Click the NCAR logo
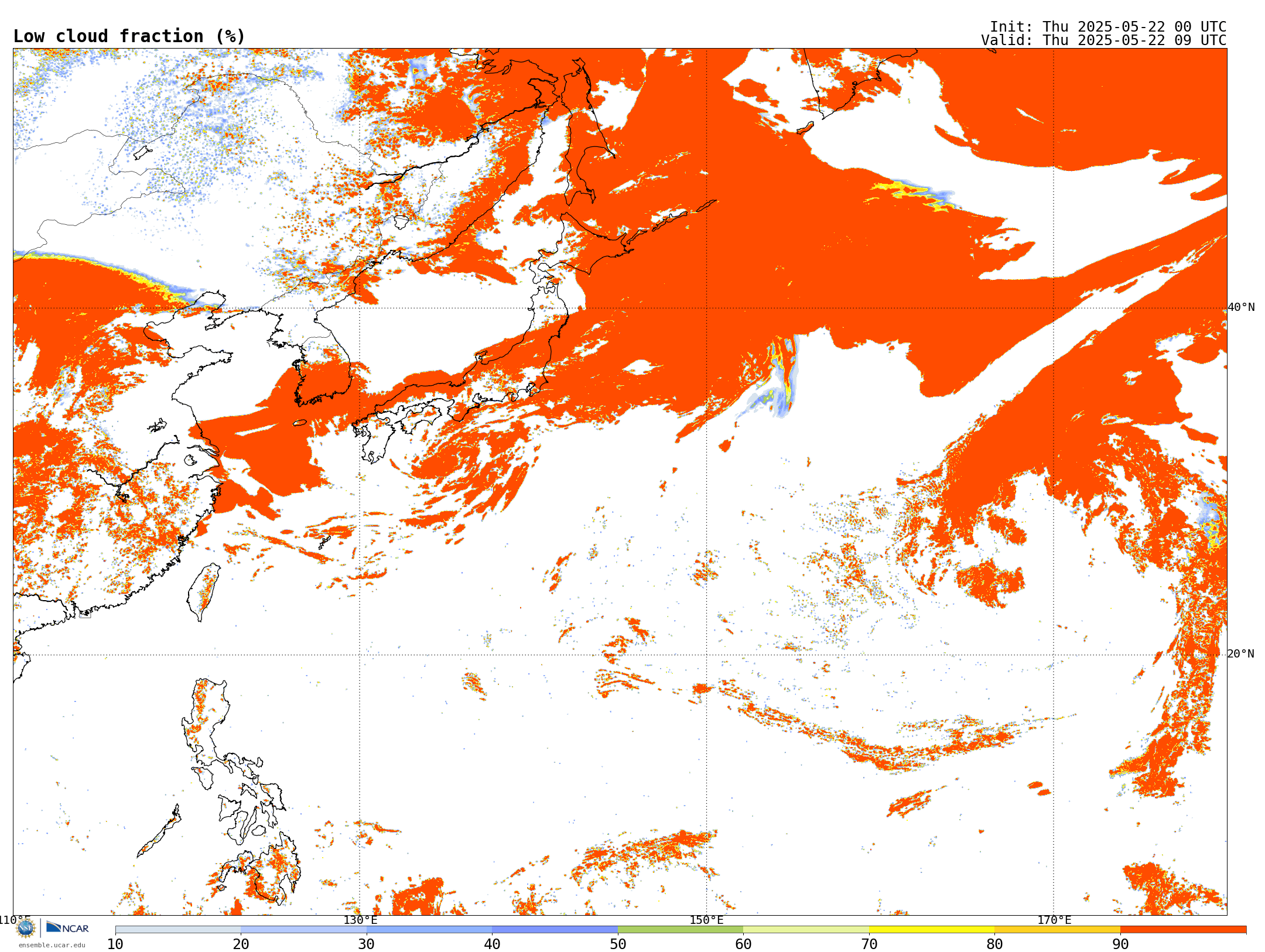Image resolution: width=1265 pixels, height=952 pixels. pyautogui.click(x=67, y=928)
